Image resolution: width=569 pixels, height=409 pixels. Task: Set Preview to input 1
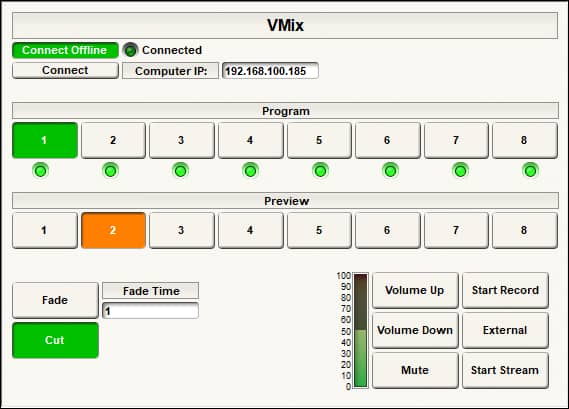tap(45, 230)
